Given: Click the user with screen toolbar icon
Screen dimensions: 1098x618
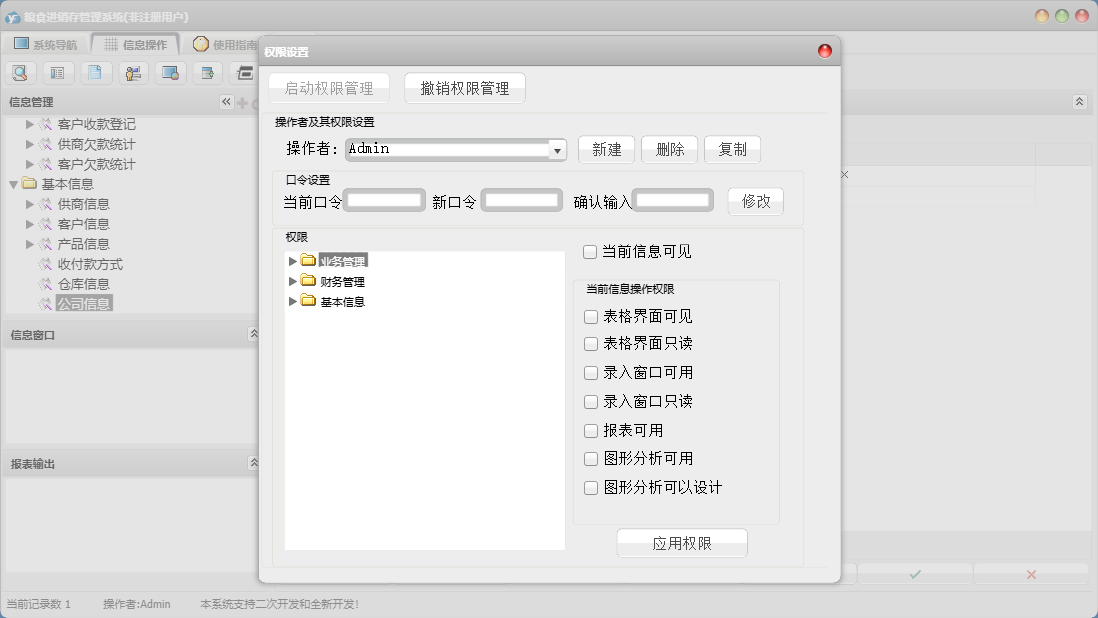Looking at the screenshot, I should (x=133, y=73).
